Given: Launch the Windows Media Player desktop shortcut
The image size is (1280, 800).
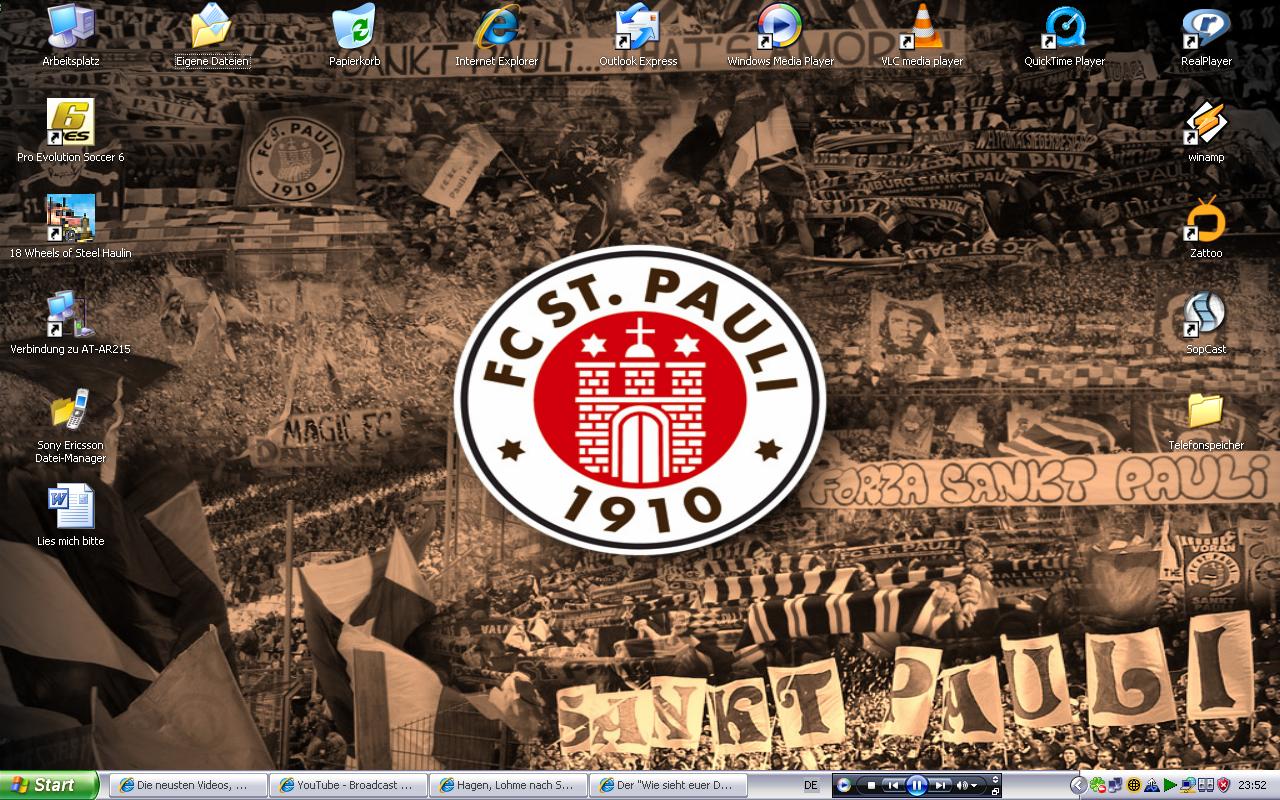Looking at the screenshot, I should (780, 34).
